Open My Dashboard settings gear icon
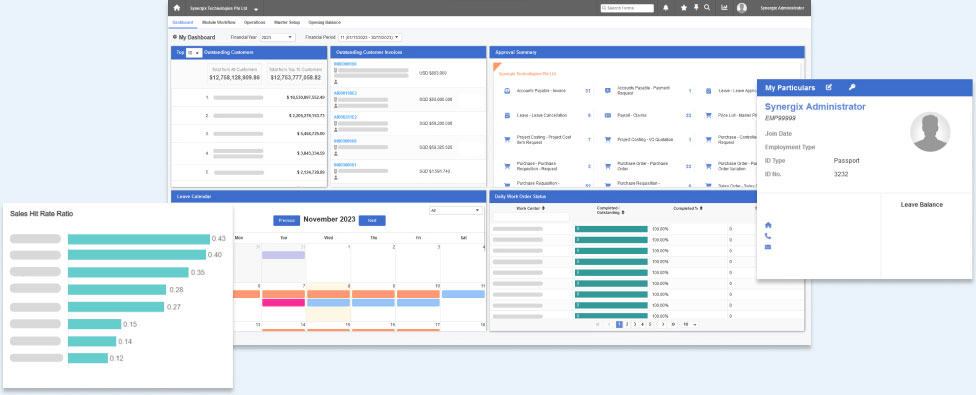 click(x=174, y=37)
